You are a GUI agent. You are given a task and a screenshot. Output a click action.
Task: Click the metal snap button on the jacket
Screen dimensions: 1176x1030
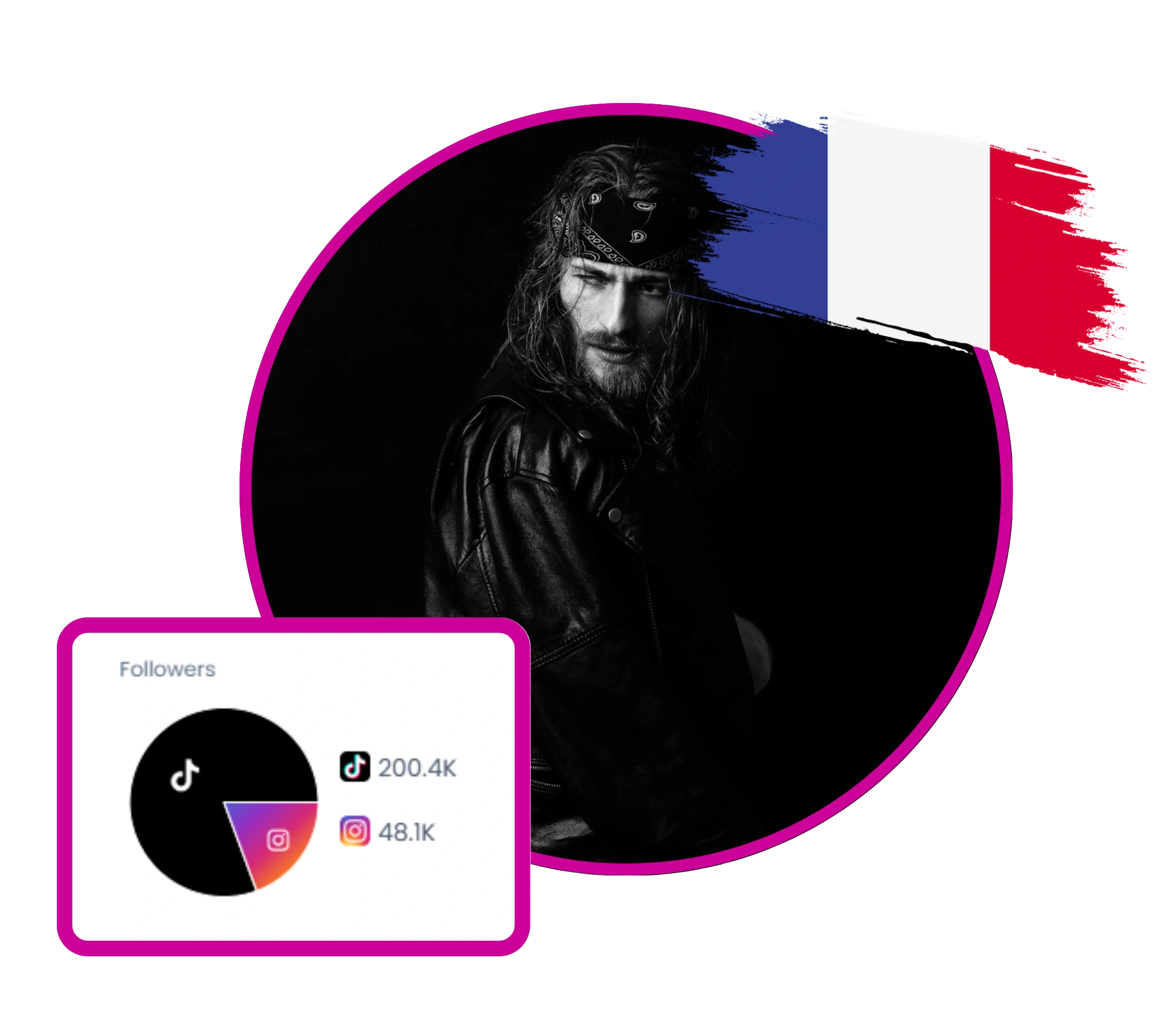(x=614, y=514)
